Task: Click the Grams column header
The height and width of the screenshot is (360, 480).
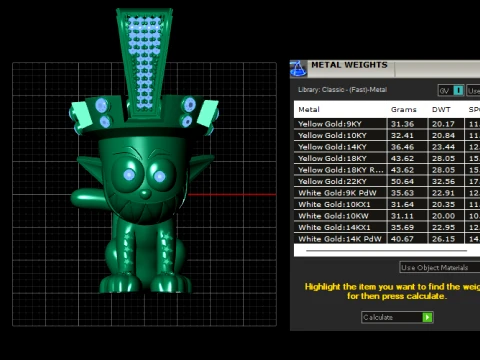Action: pos(404,109)
